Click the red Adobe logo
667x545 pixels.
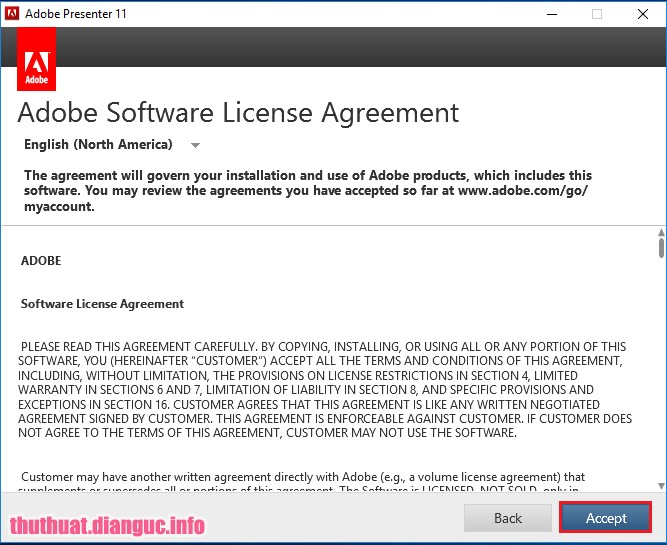click(x=37, y=59)
